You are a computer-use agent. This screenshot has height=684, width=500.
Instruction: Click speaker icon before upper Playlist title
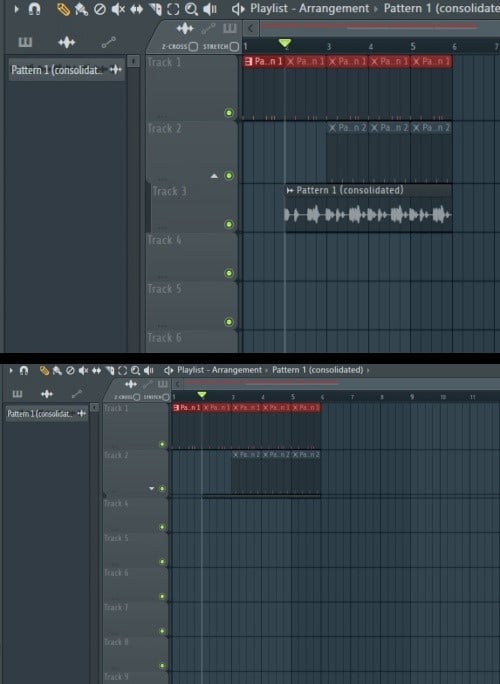coord(238,9)
